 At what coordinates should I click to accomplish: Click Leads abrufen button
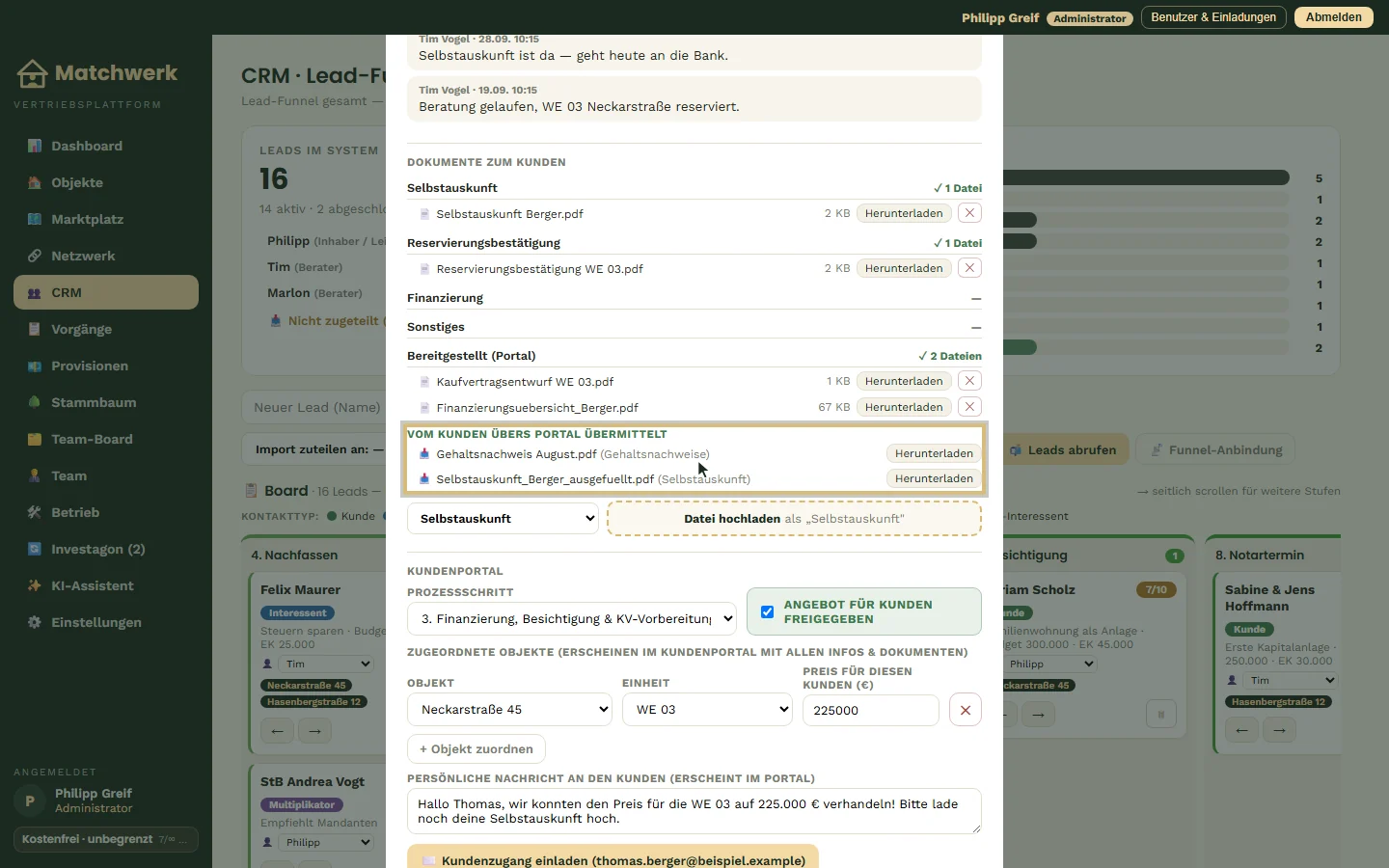(x=1064, y=449)
